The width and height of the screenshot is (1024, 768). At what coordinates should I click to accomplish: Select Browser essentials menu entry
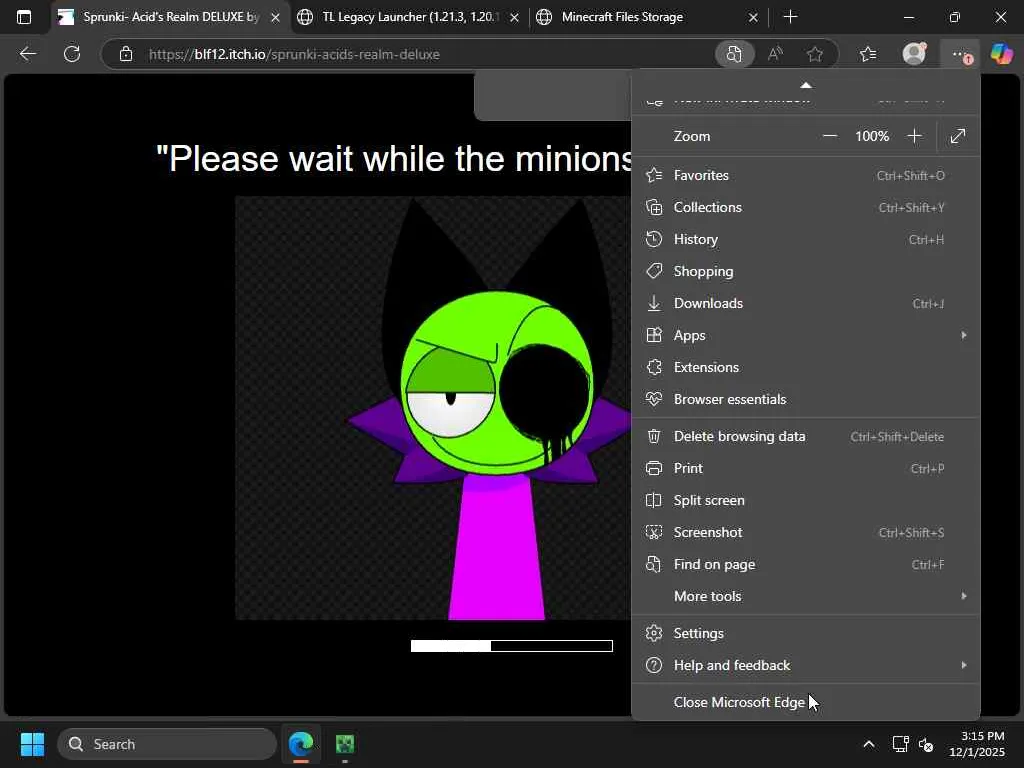pos(805,399)
